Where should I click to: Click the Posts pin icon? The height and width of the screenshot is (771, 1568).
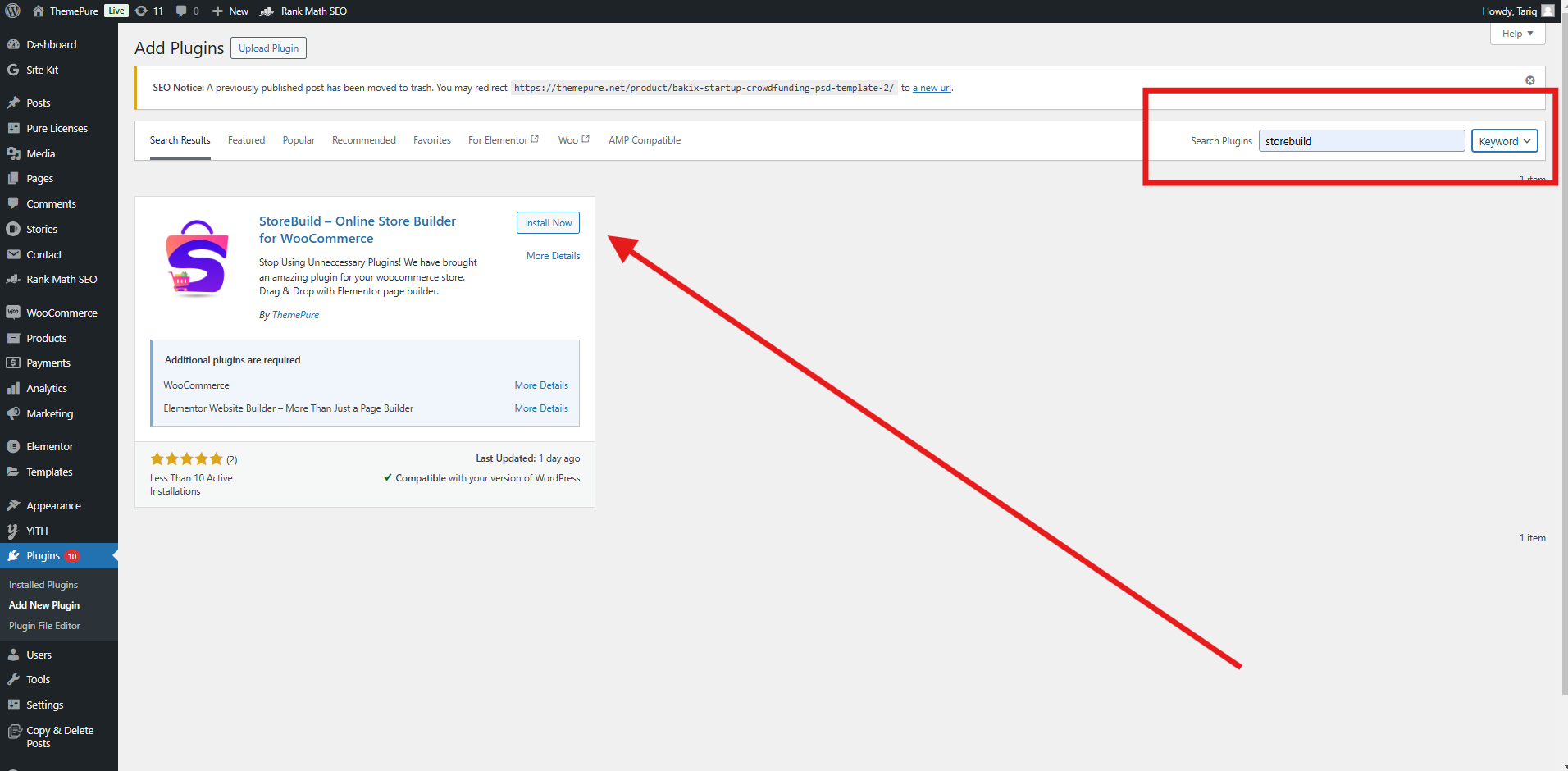click(x=13, y=103)
